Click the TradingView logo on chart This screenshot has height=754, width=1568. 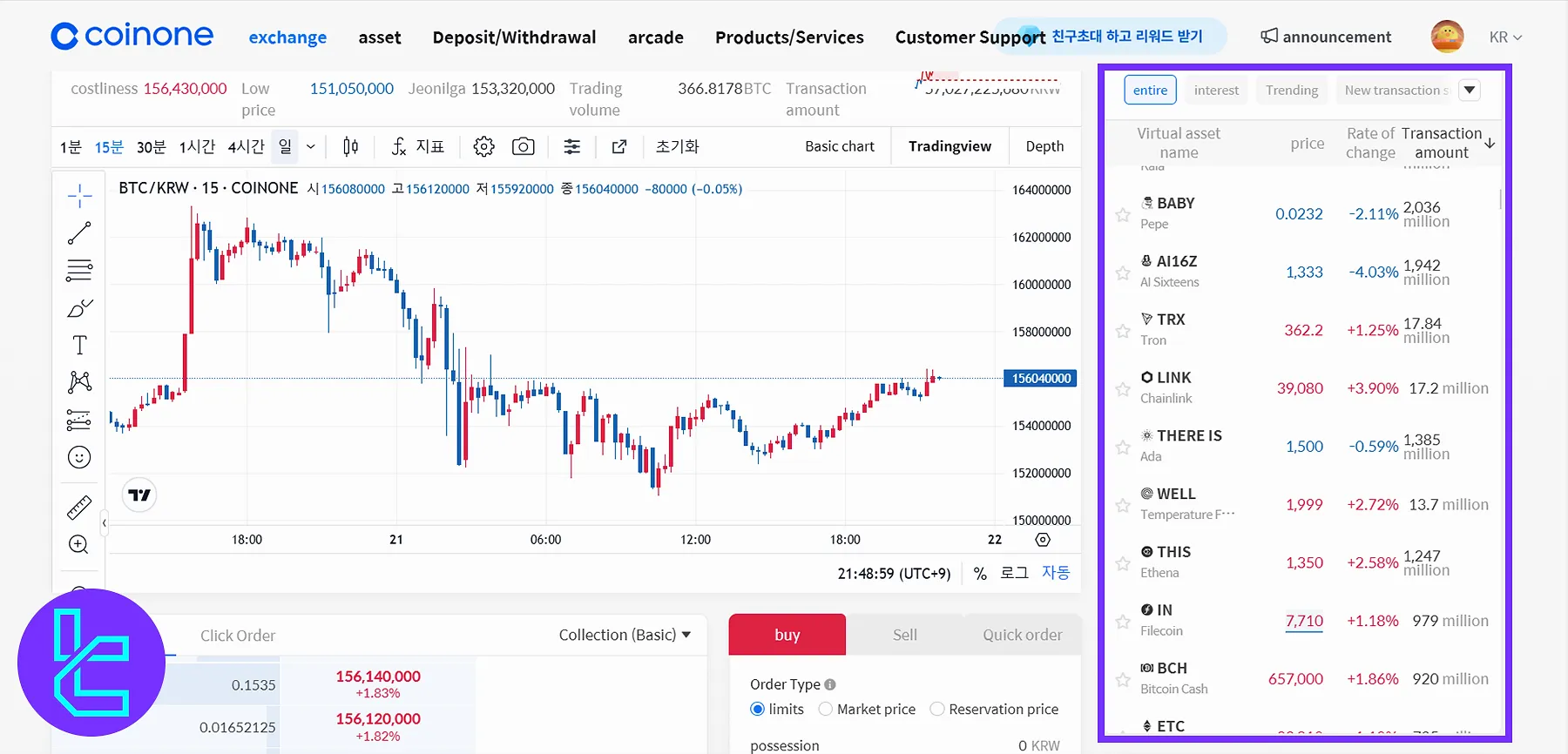point(139,495)
